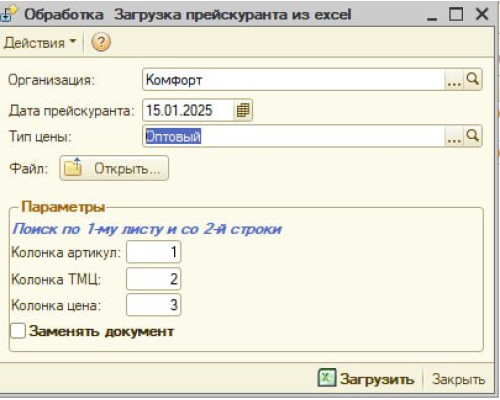Click the Колонка цена number field
The width and height of the screenshot is (500, 400).
pyautogui.click(x=154, y=305)
